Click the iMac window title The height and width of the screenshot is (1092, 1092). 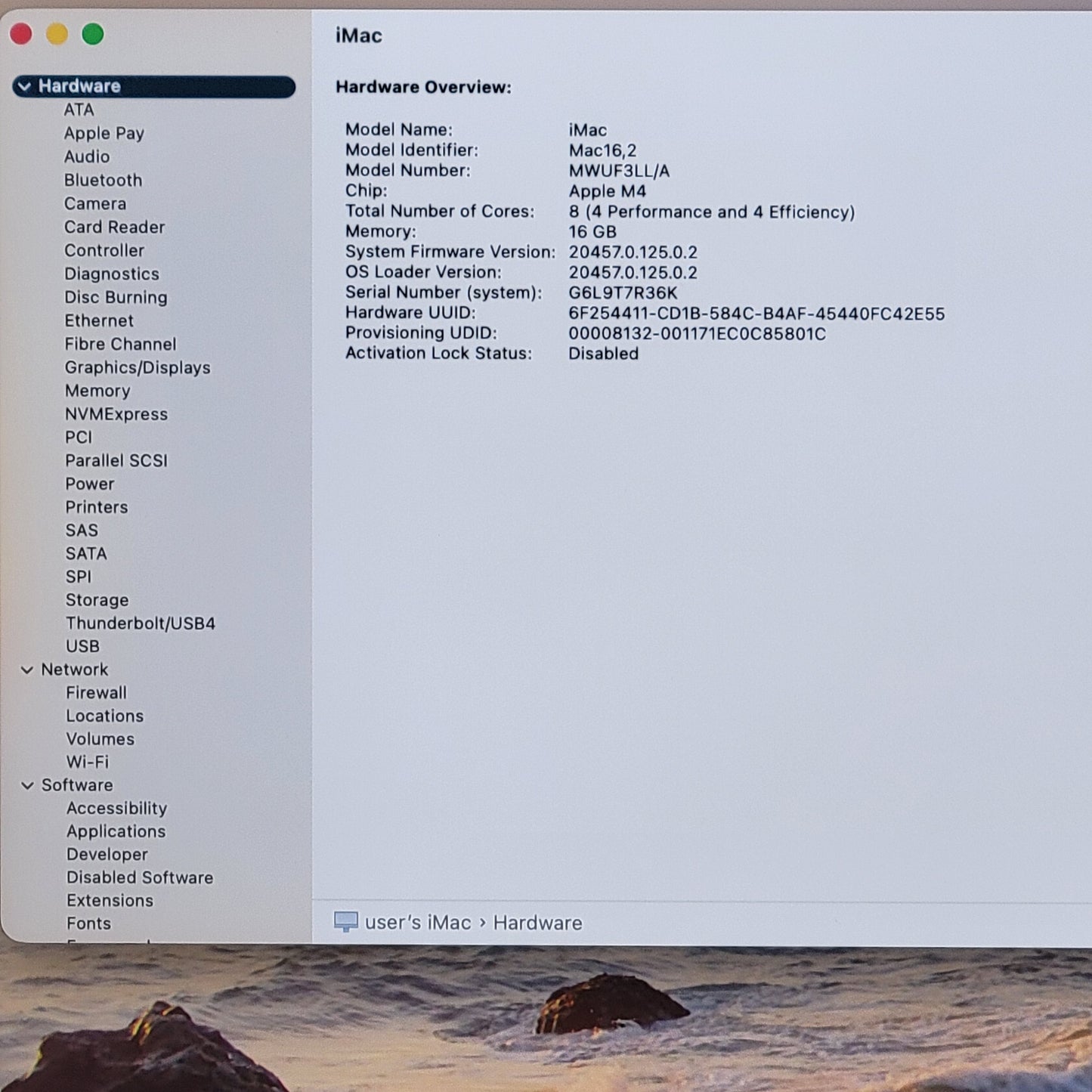[x=358, y=36]
